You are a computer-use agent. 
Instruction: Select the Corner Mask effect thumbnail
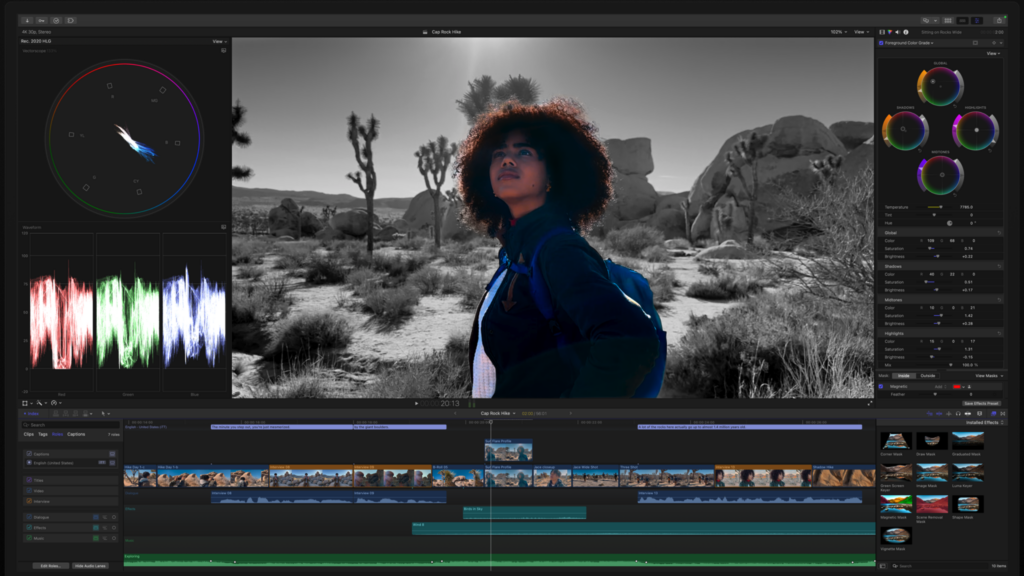pyautogui.click(x=895, y=441)
